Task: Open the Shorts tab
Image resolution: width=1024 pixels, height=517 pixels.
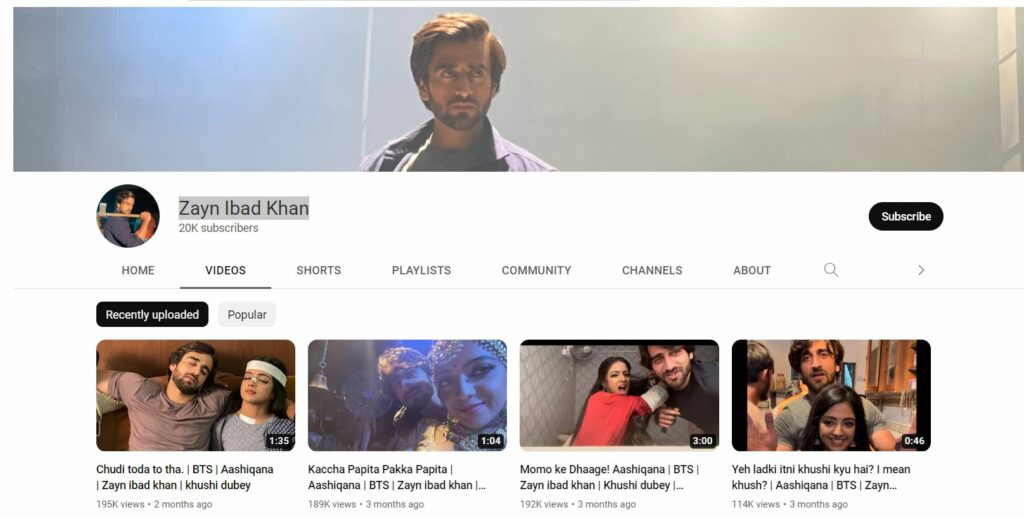Action: click(x=319, y=270)
